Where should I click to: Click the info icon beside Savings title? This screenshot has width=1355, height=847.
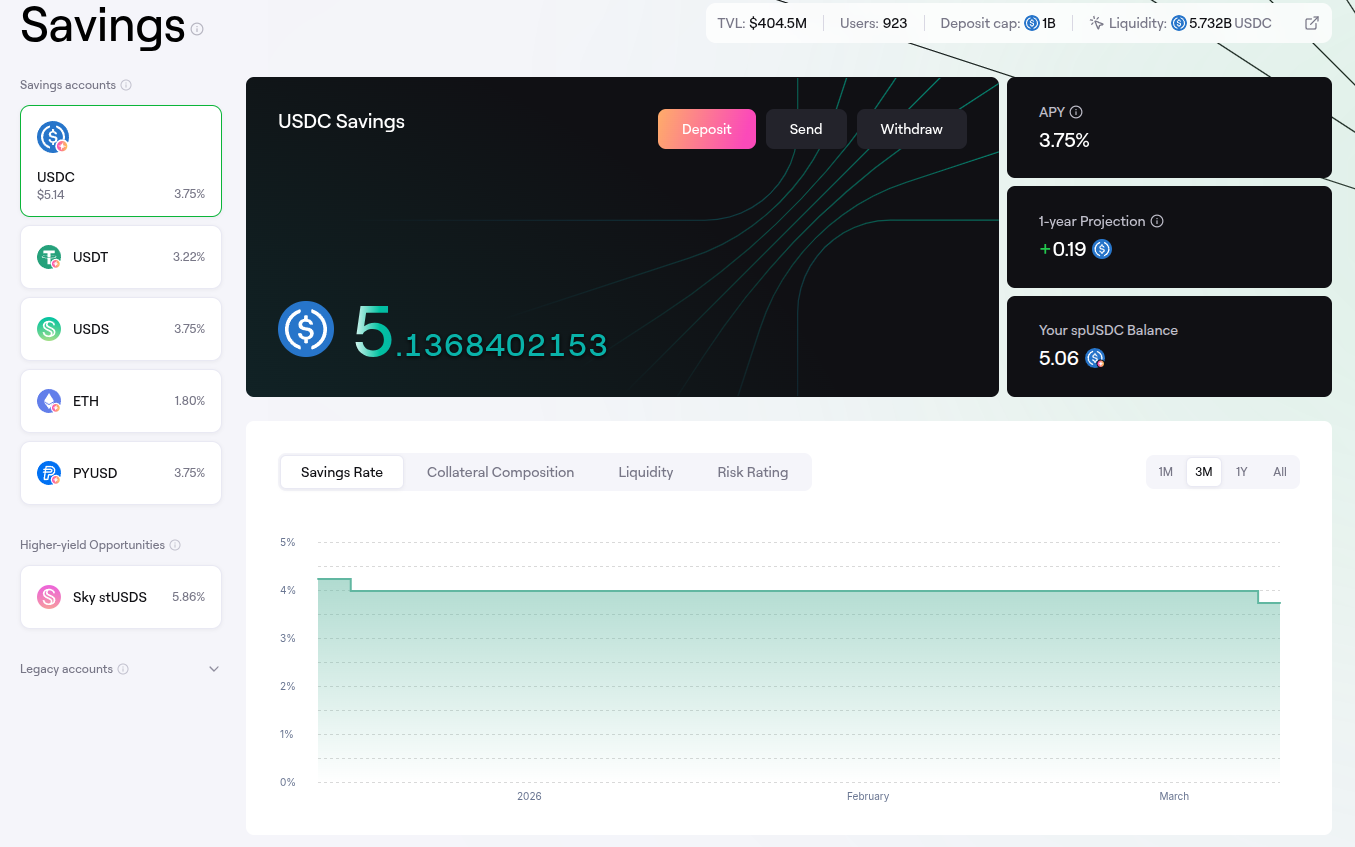197,29
